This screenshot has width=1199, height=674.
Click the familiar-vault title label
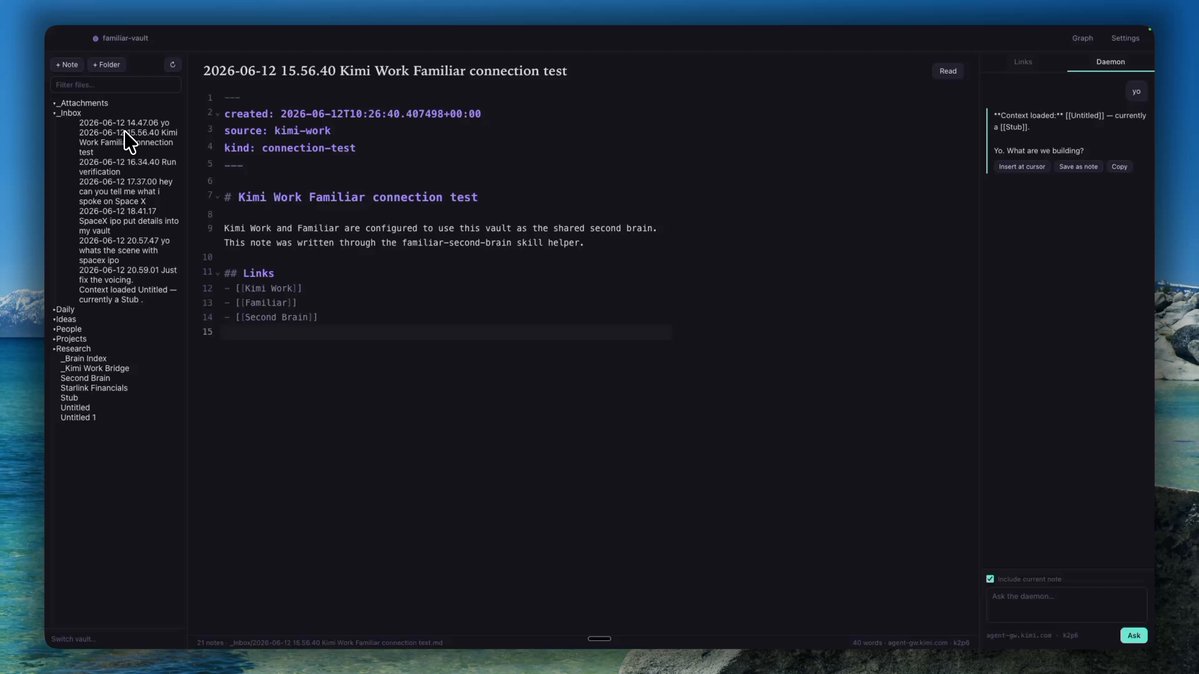pos(125,38)
